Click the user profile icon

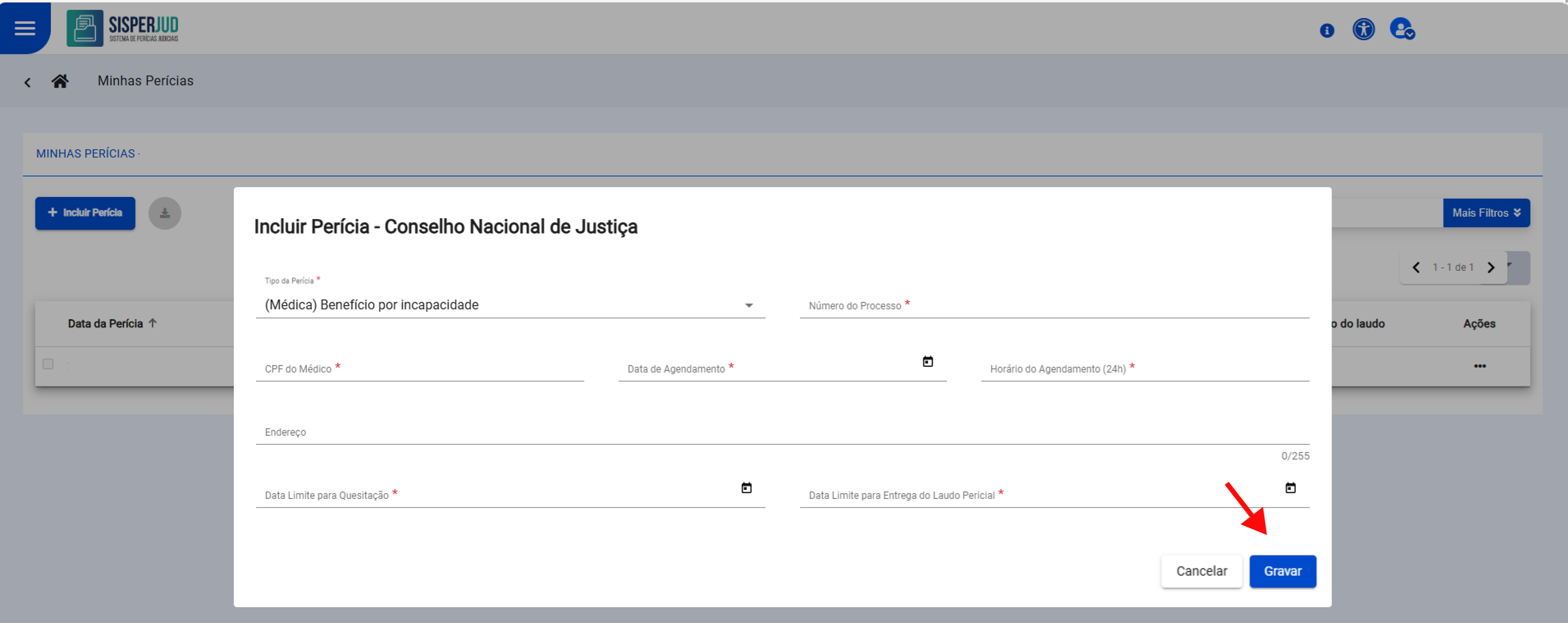[x=1401, y=29]
